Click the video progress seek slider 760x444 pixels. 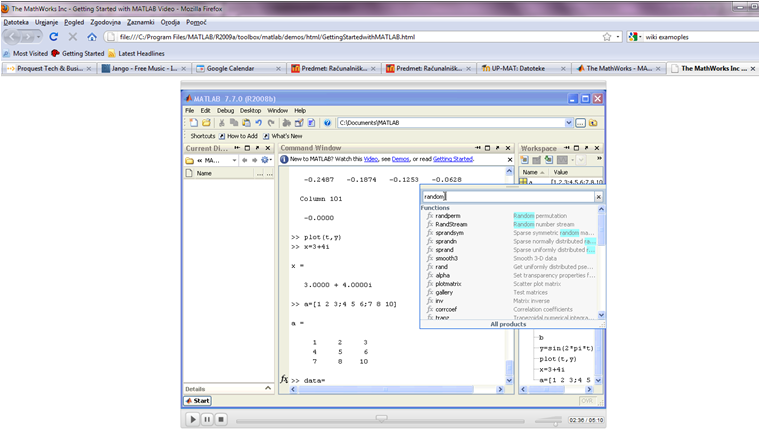(381, 420)
